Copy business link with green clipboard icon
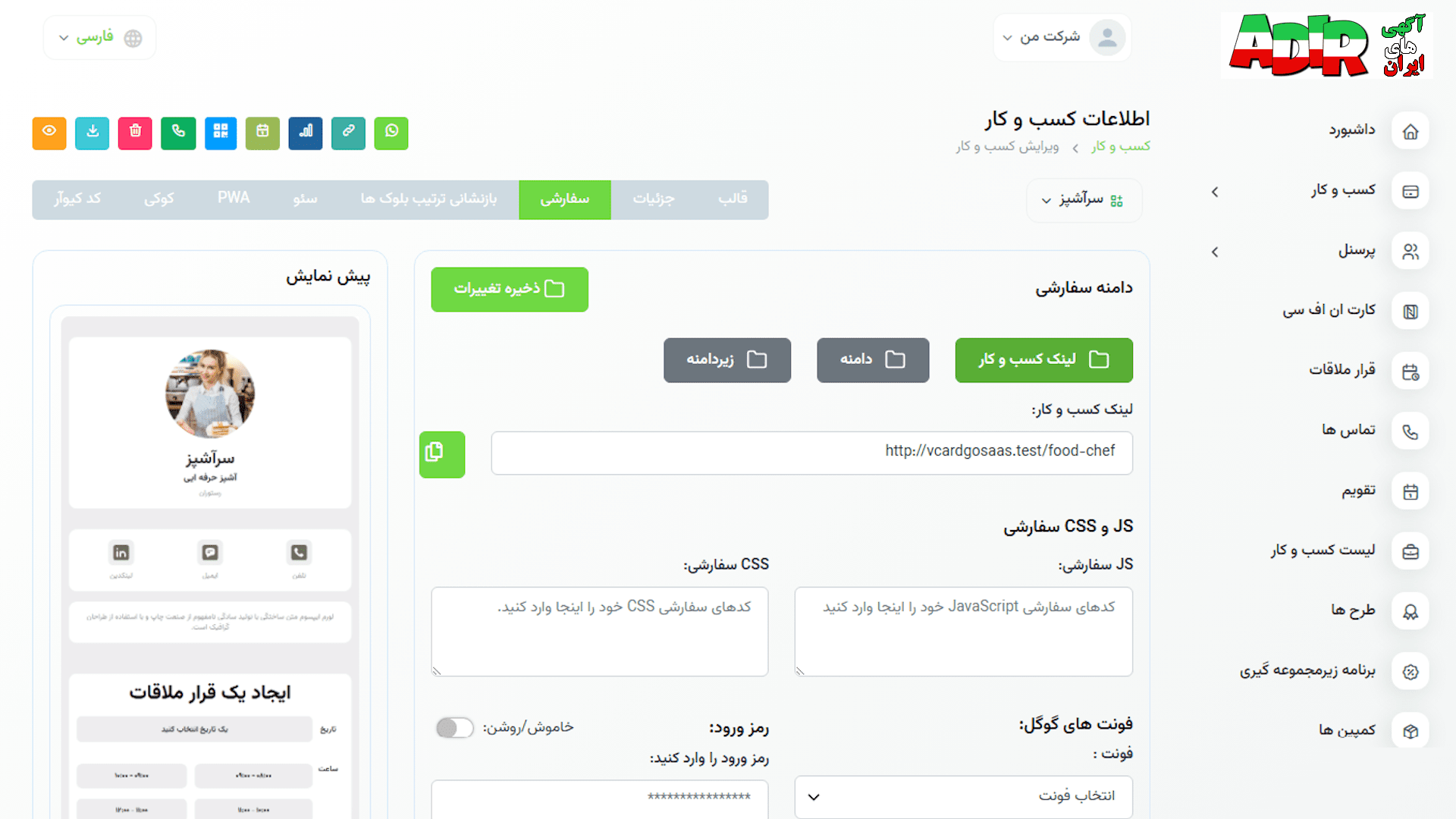 [442, 453]
